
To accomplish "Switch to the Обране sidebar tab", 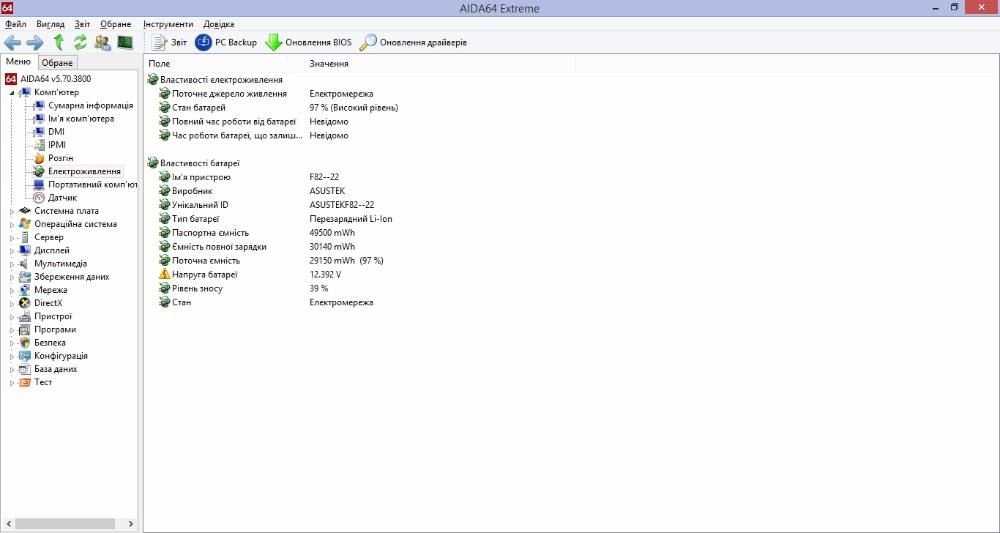I will (57, 62).
